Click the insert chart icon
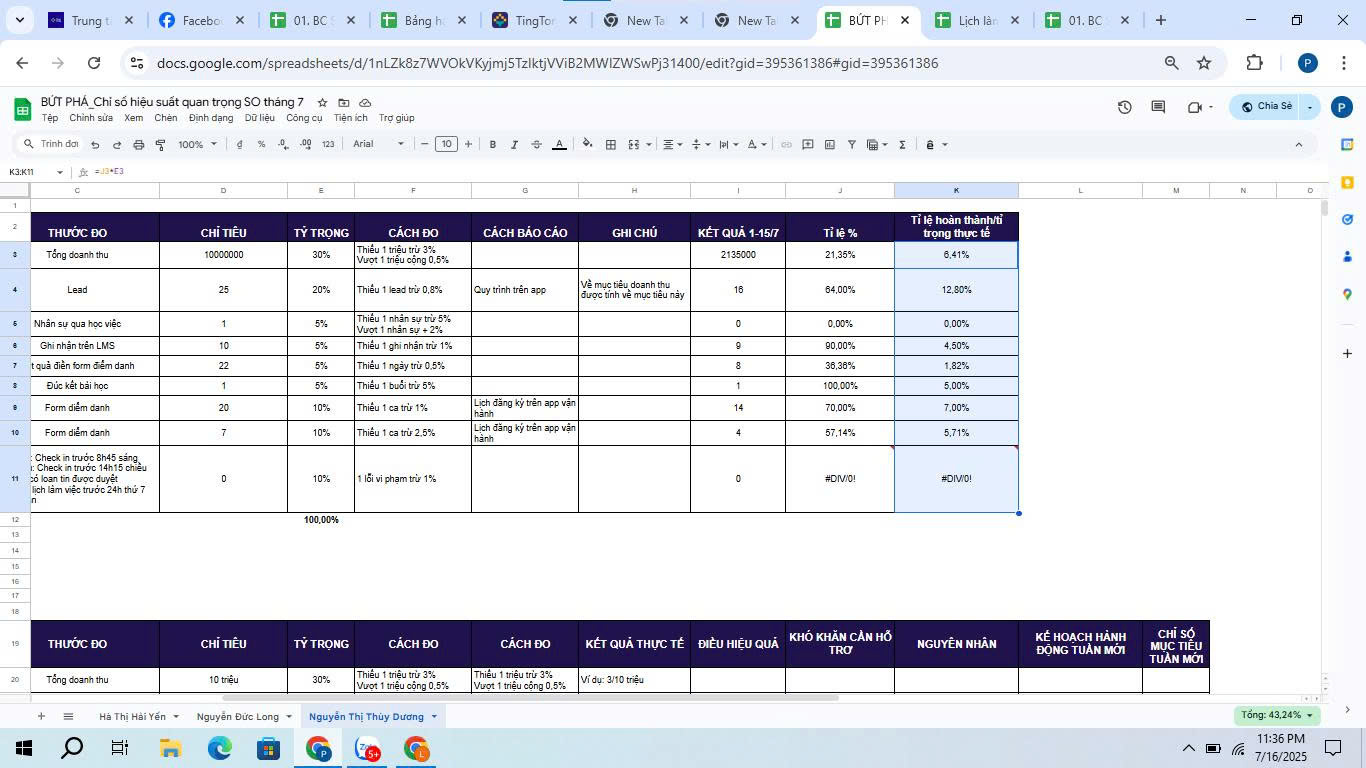This screenshot has width=1366, height=768. (x=829, y=145)
